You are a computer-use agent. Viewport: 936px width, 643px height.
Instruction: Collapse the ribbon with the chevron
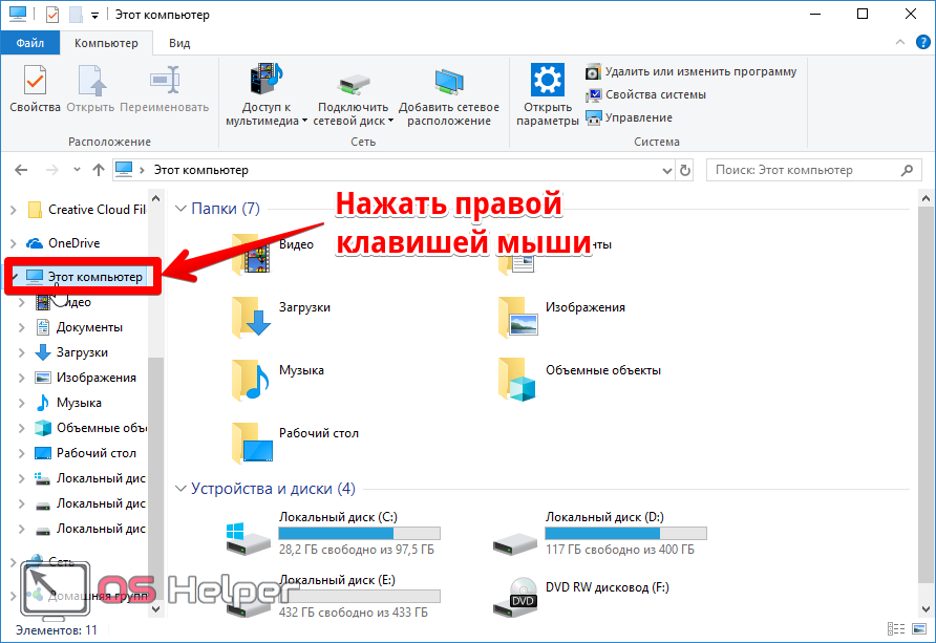click(900, 42)
